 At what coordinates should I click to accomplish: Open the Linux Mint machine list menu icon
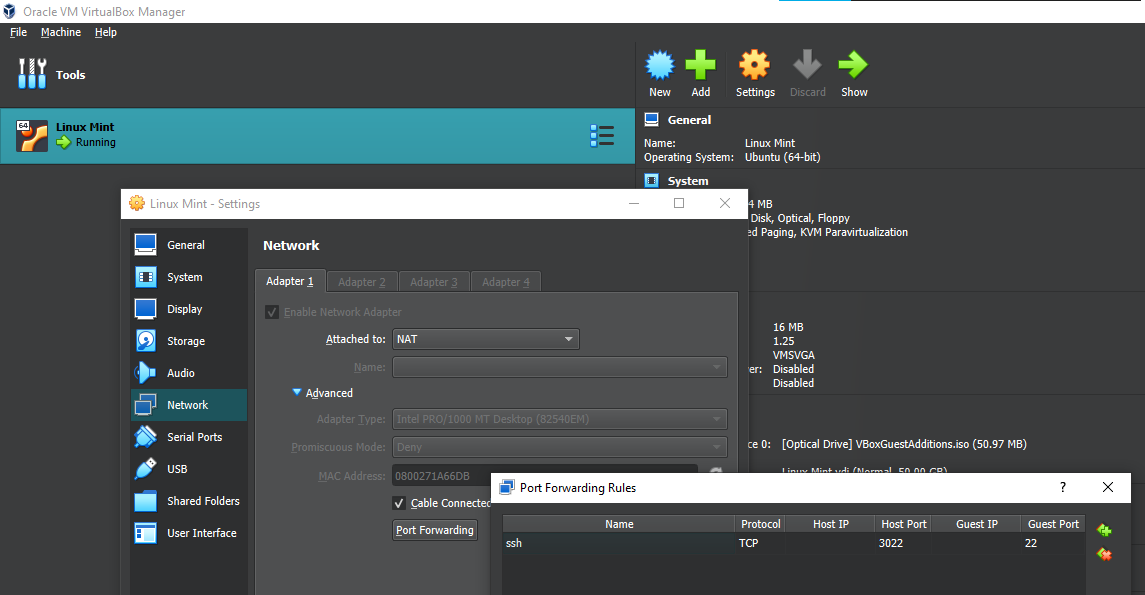click(602, 135)
